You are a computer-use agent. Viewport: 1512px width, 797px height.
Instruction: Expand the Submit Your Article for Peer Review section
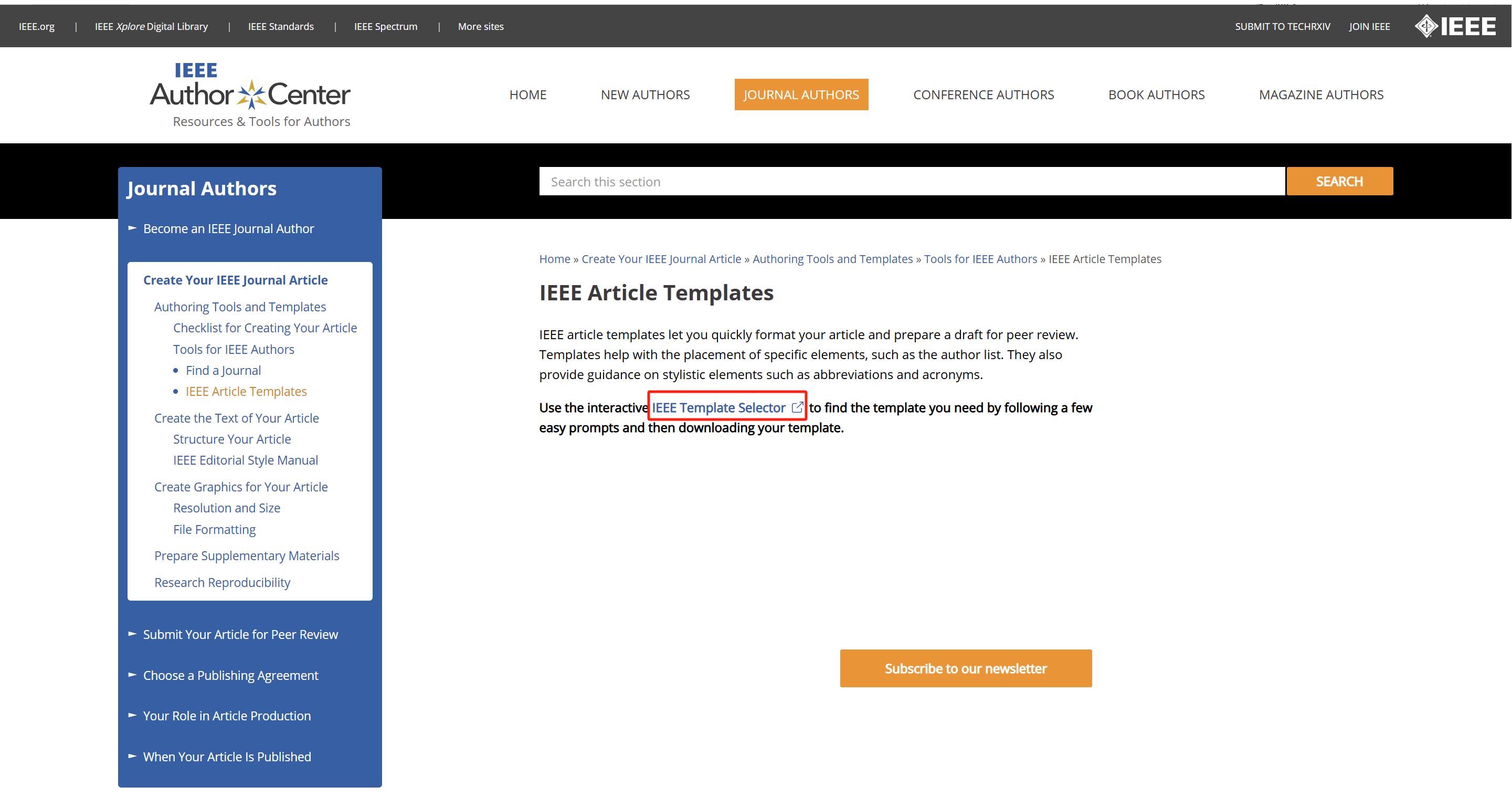(241, 634)
